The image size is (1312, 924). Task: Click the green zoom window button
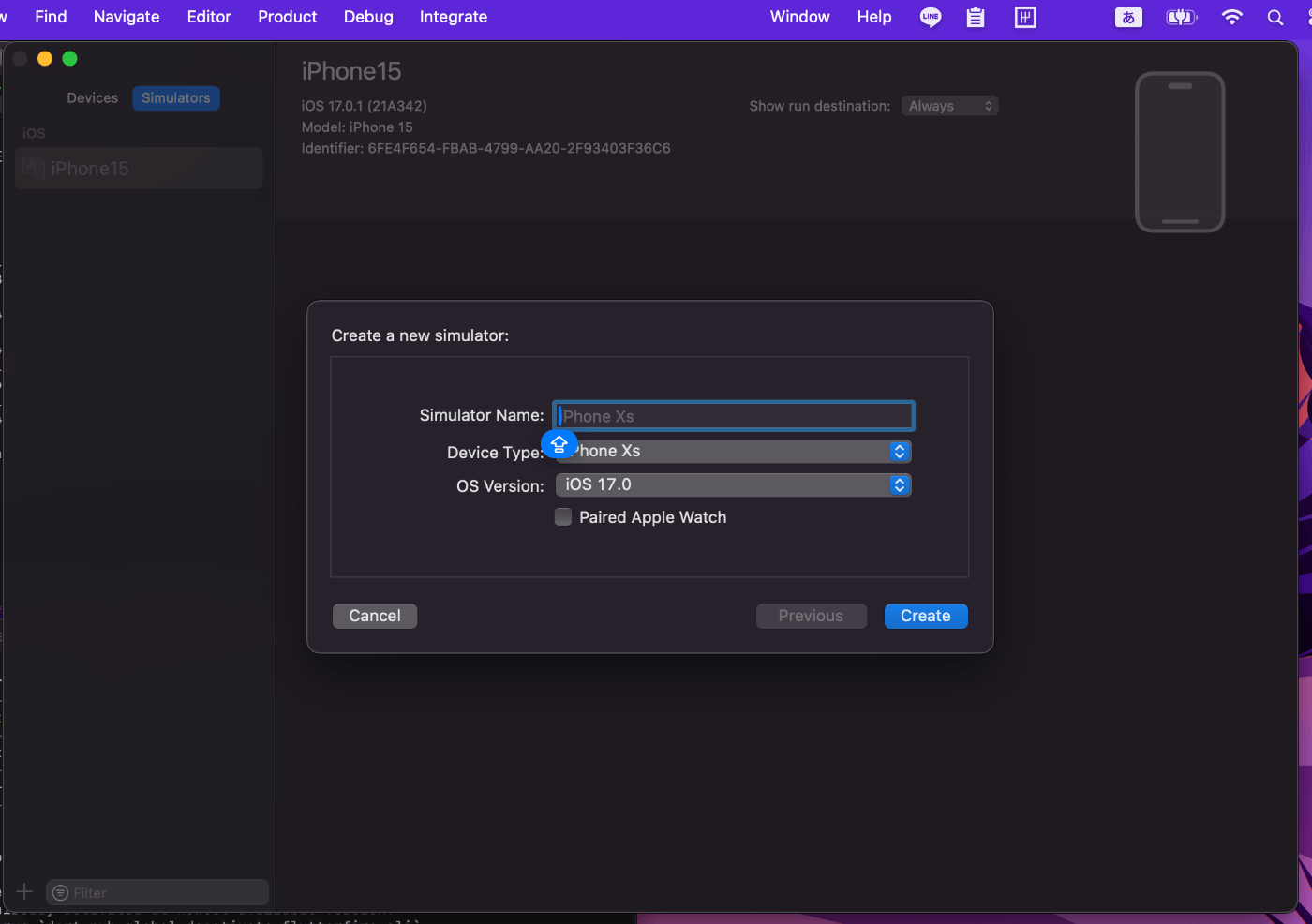click(x=69, y=58)
